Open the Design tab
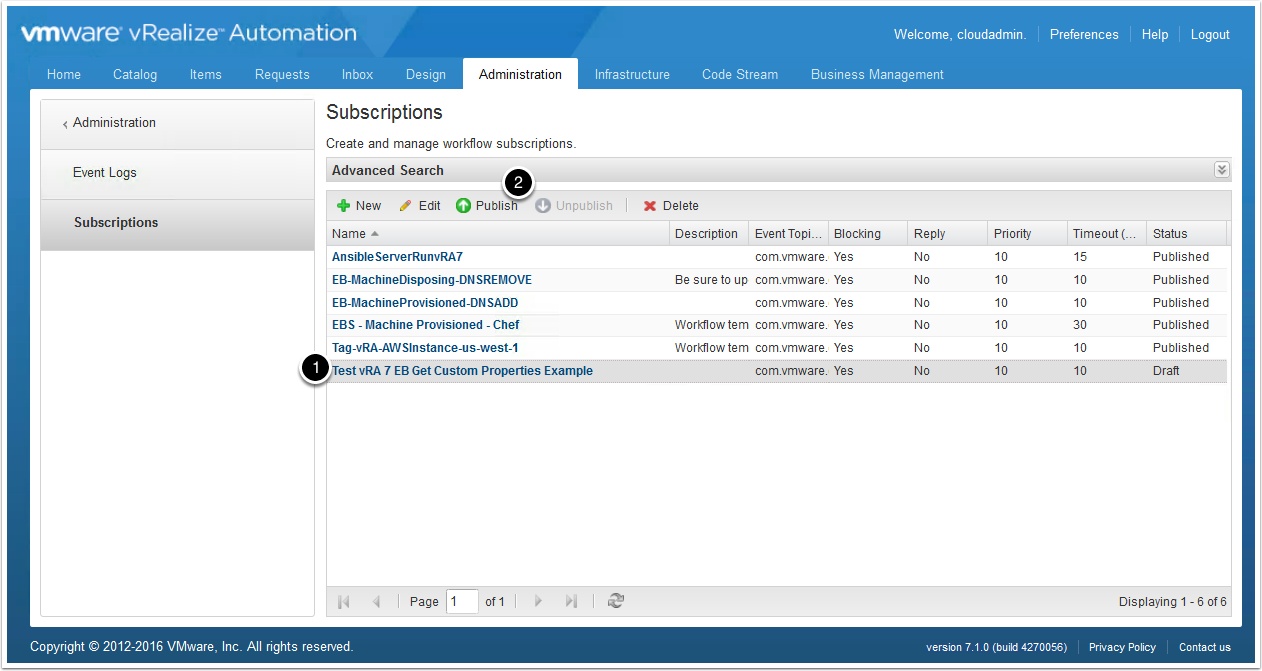 coord(426,74)
